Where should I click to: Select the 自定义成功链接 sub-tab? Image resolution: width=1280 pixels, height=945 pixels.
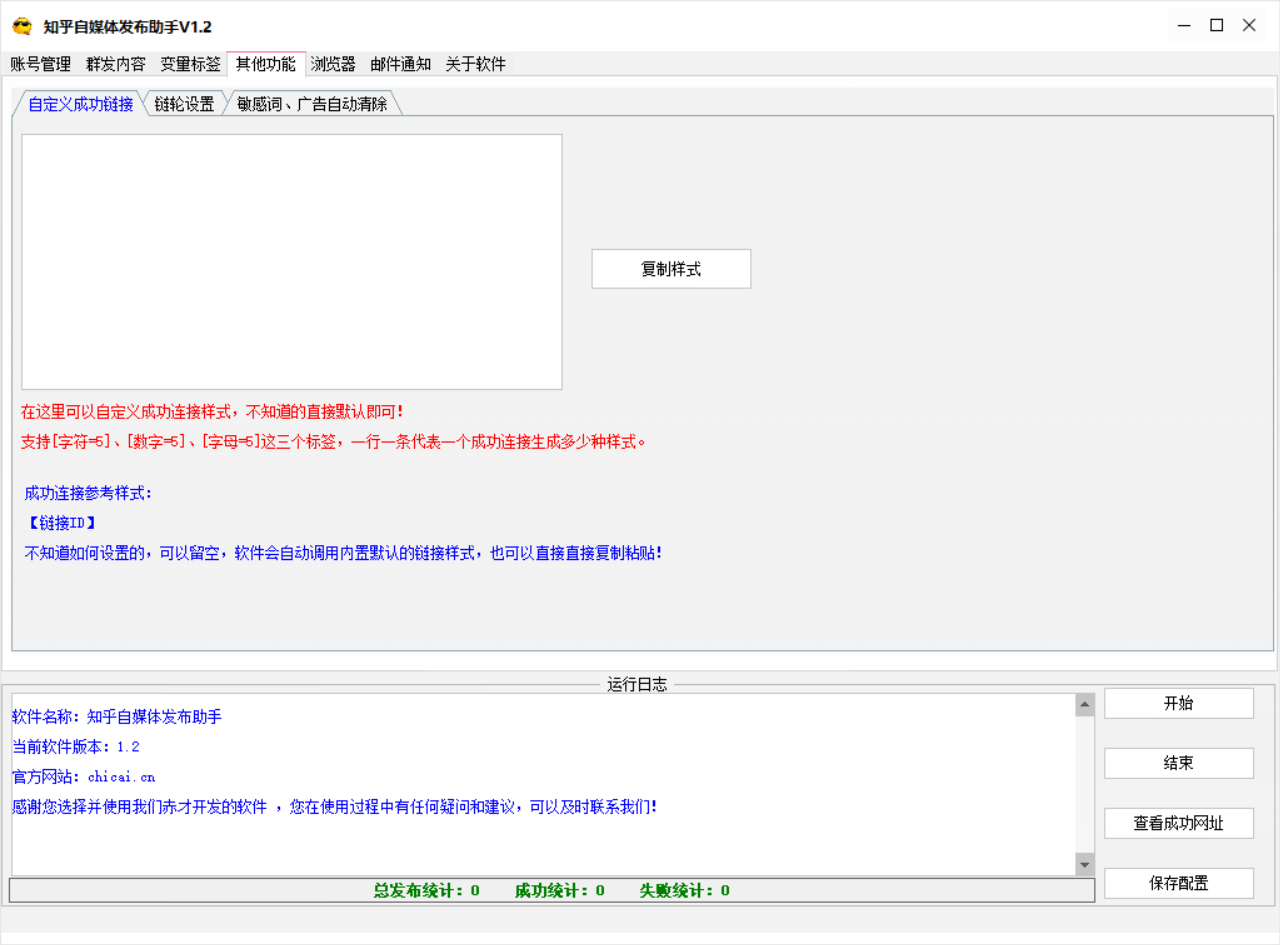[80, 104]
